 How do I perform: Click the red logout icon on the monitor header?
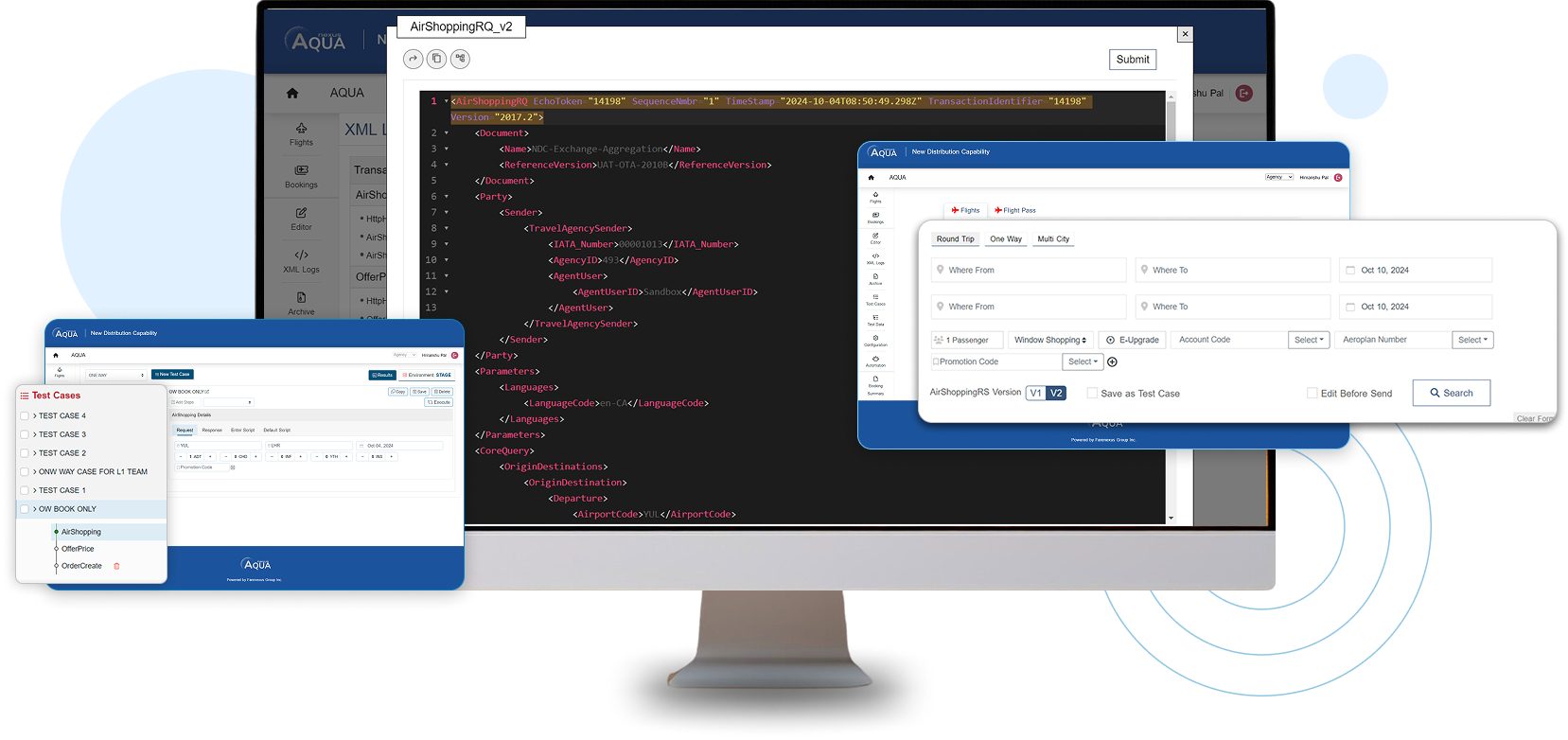click(1244, 93)
